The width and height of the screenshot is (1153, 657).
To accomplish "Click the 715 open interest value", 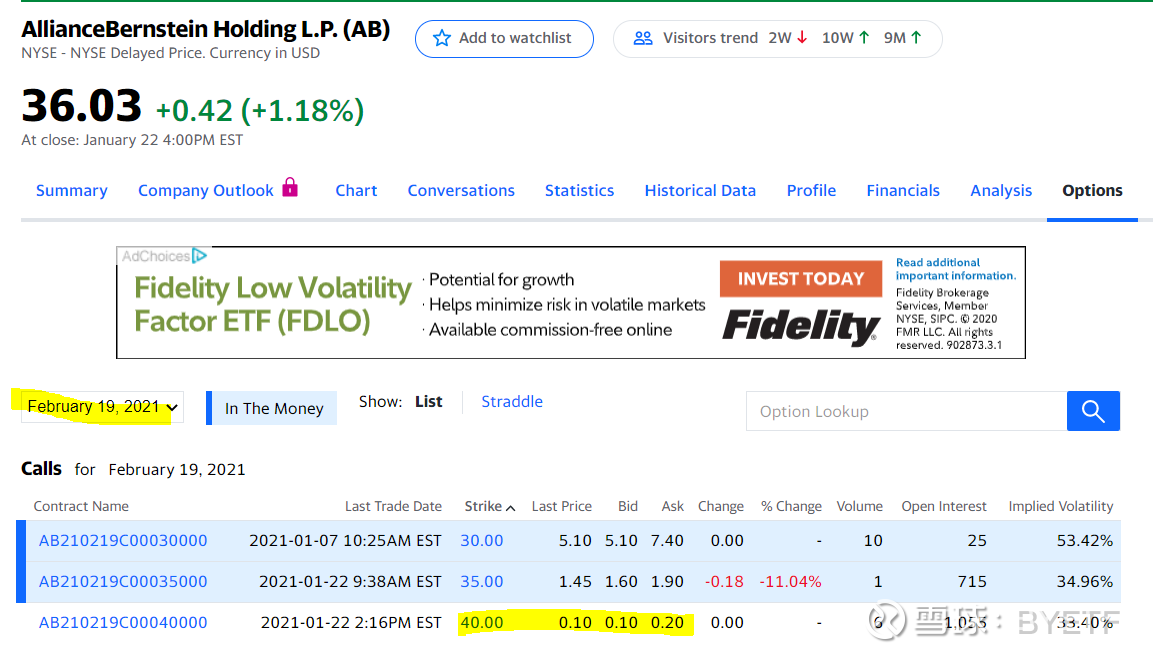I will click(x=972, y=582).
